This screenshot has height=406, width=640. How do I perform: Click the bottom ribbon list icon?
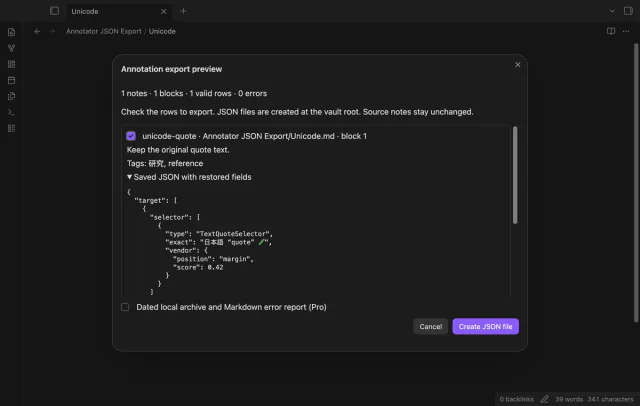[x=11, y=129]
